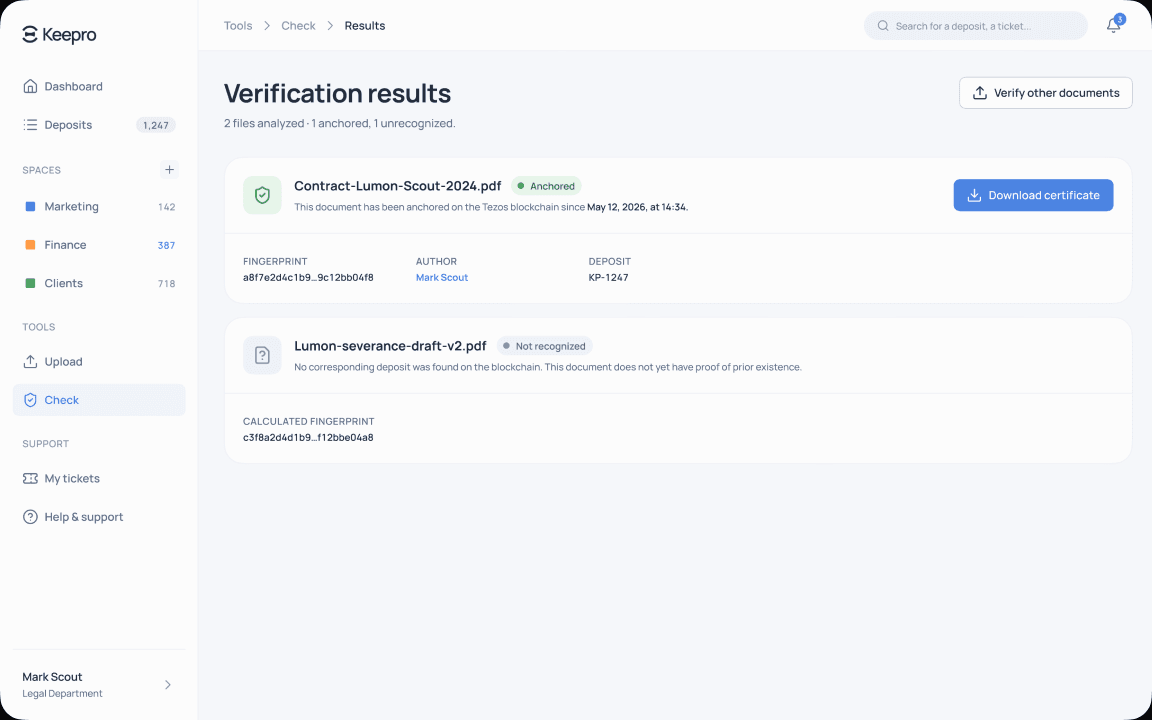Image resolution: width=1152 pixels, height=720 pixels.
Task: Click the Lumon-severance-draft-v2.pdf file name
Action: coord(390,346)
